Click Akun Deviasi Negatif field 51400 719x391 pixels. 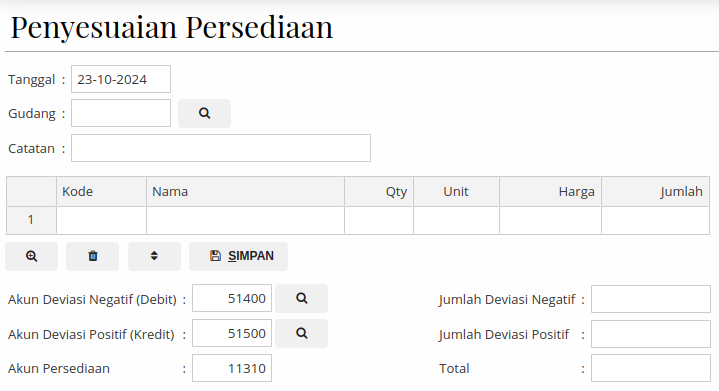coord(232,298)
